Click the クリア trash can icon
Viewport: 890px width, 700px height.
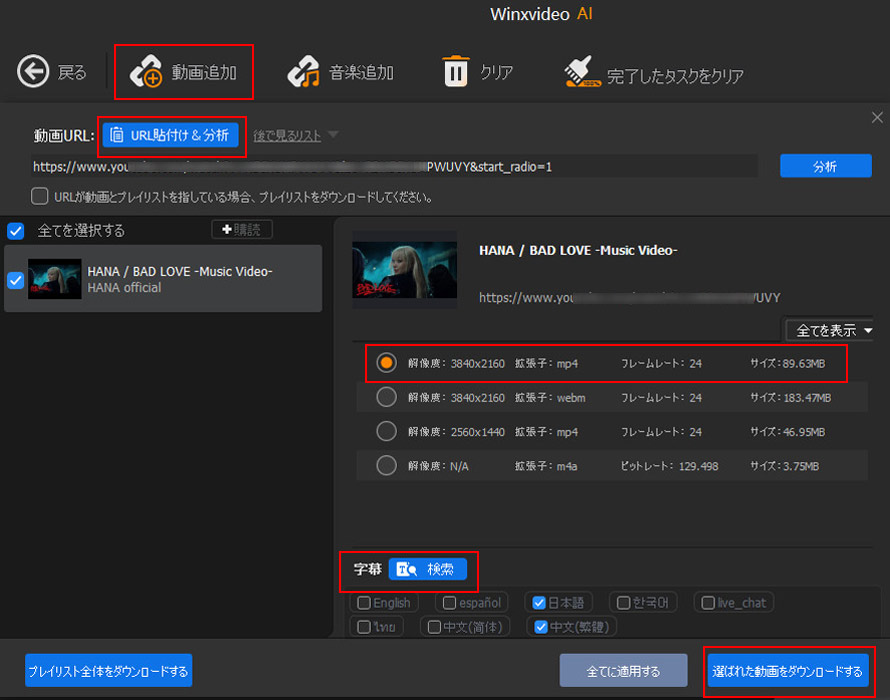coord(456,72)
